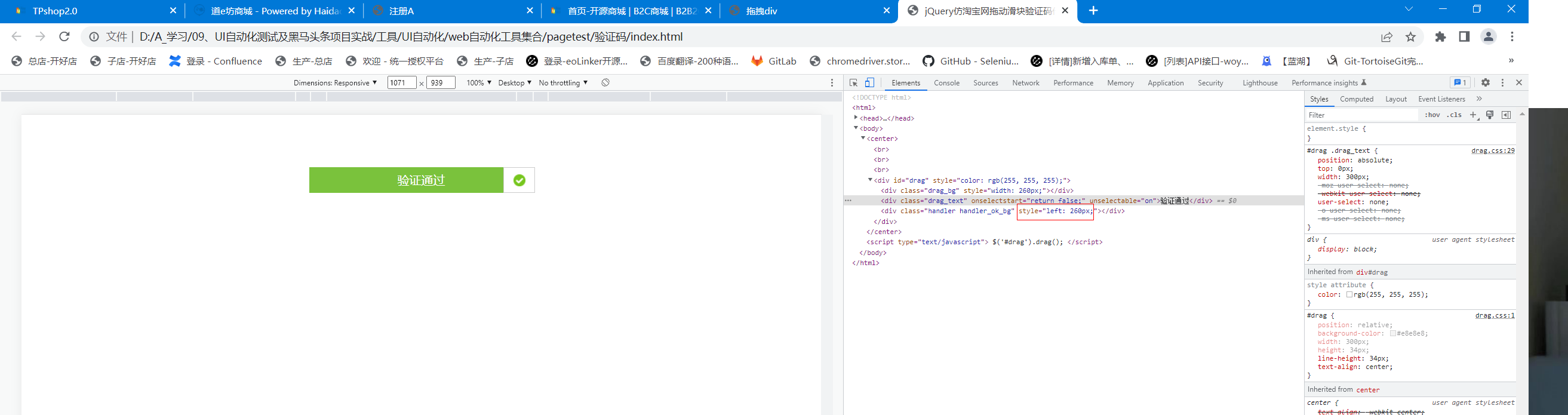
Task: Switch to the Computed styles tab
Action: tap(1357, 99)
